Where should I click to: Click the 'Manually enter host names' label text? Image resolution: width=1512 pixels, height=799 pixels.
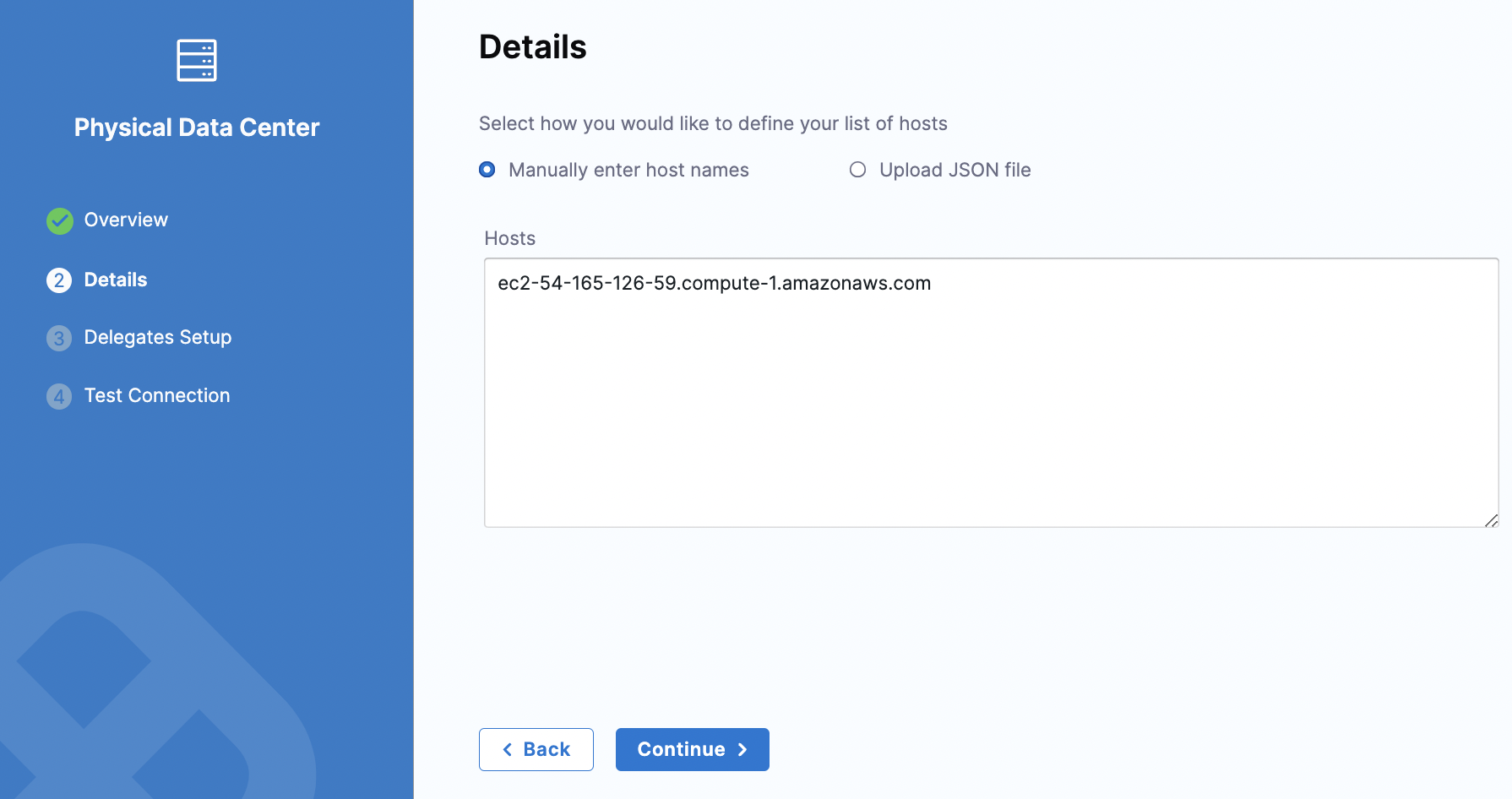(628, 170)
